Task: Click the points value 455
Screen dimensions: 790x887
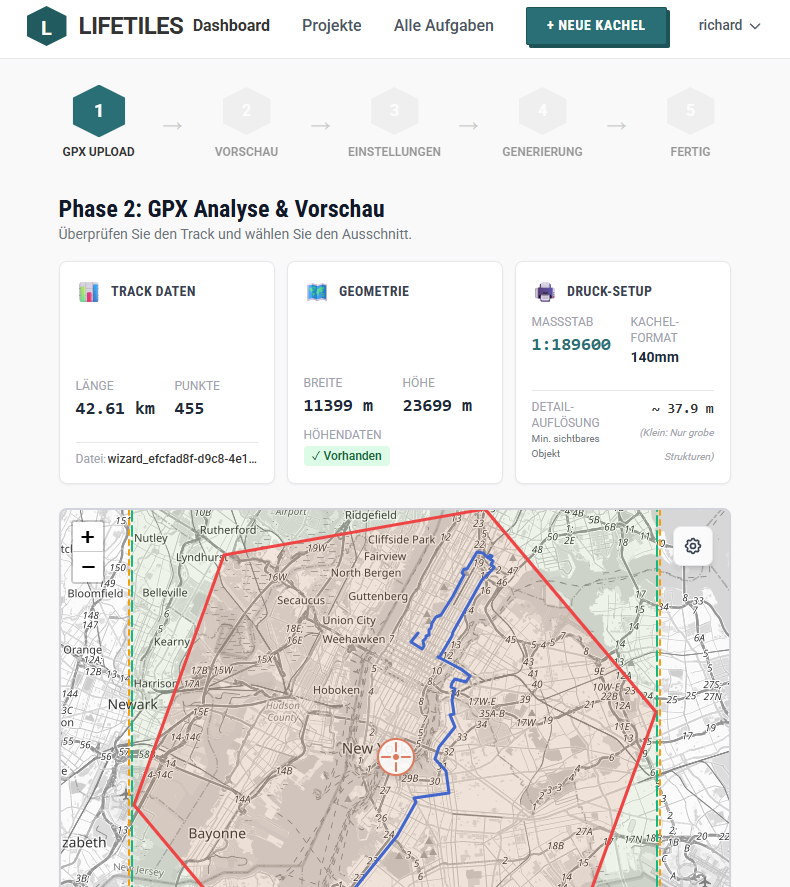Action: 189,408
